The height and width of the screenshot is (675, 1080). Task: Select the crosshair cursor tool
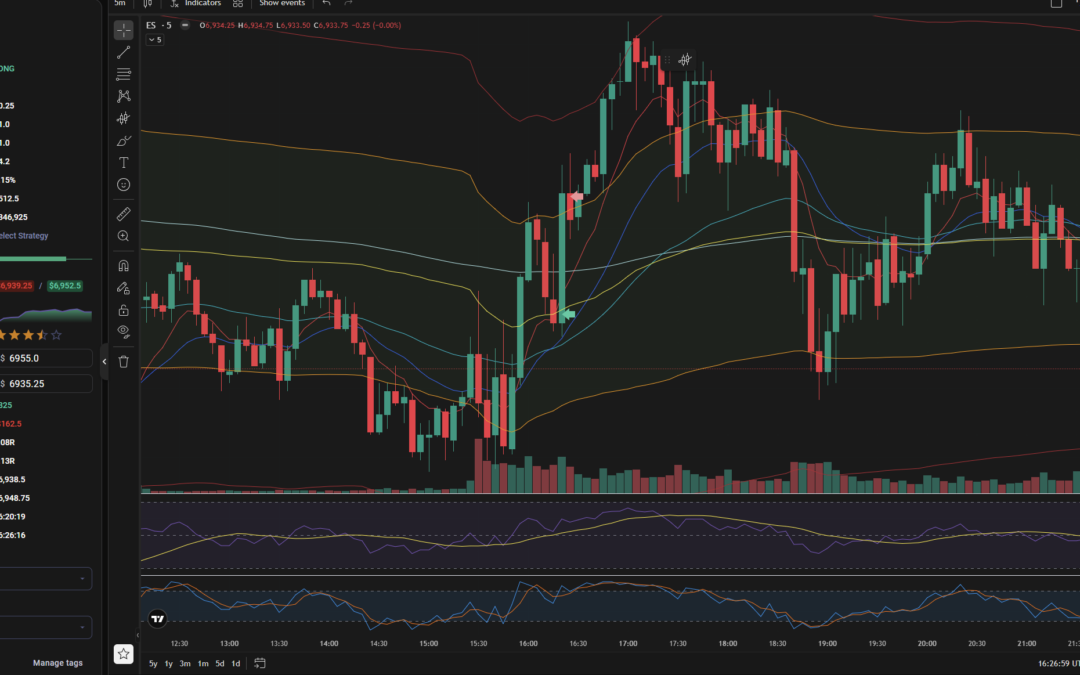click(123, 30)
